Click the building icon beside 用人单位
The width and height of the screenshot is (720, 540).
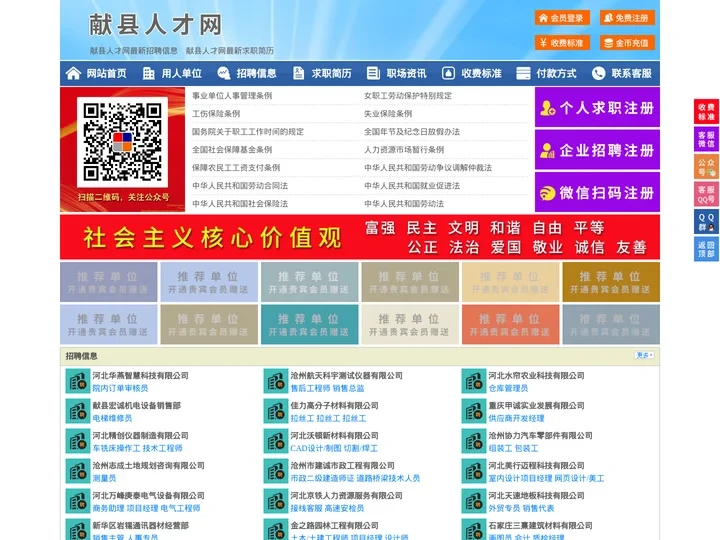click(x=148, y=73)
